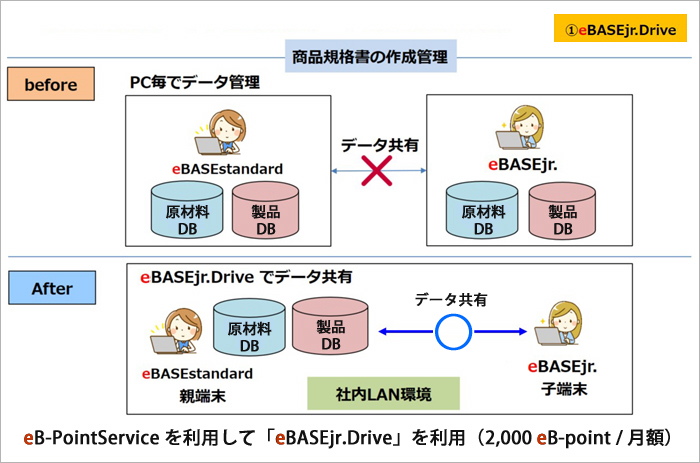Image resolution: width=700 pixels, height=463 pixels.
Task: Click the 親端末 label
Action: (202, 396)
